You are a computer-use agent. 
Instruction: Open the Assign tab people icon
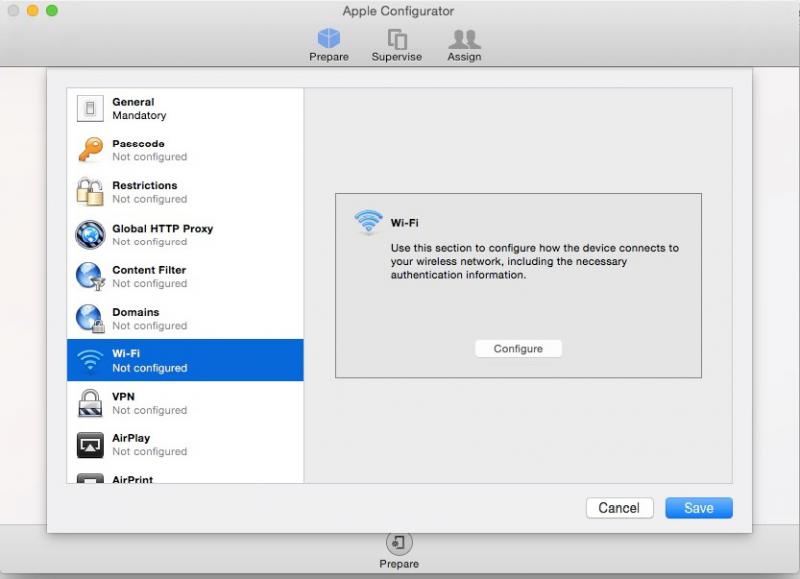[464, 39]
